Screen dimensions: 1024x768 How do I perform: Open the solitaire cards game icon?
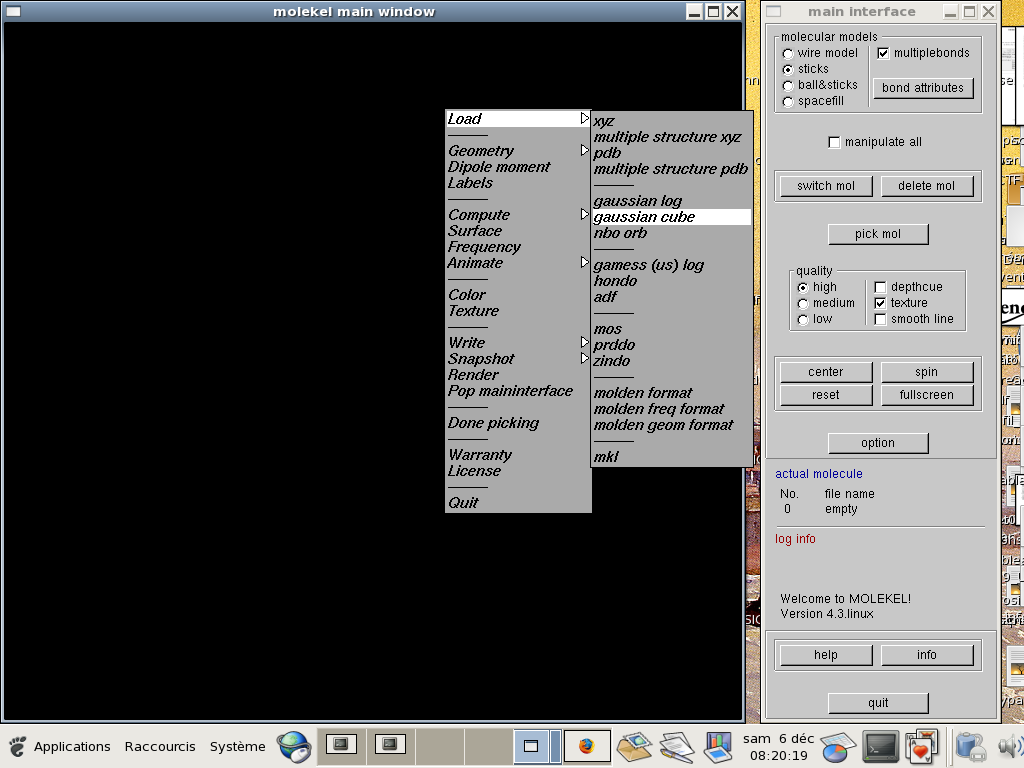click(921, 746)
